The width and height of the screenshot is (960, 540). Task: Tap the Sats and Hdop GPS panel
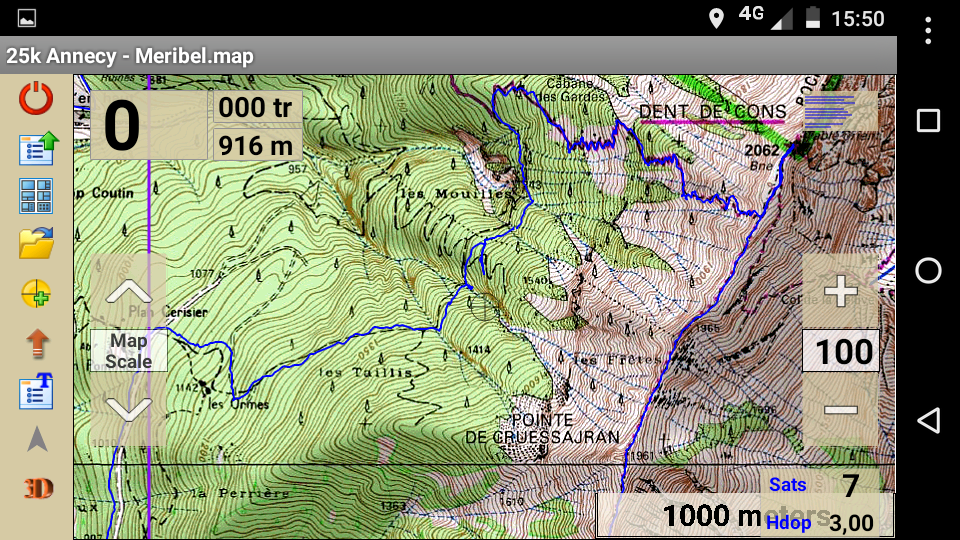[x=827, y=503]
